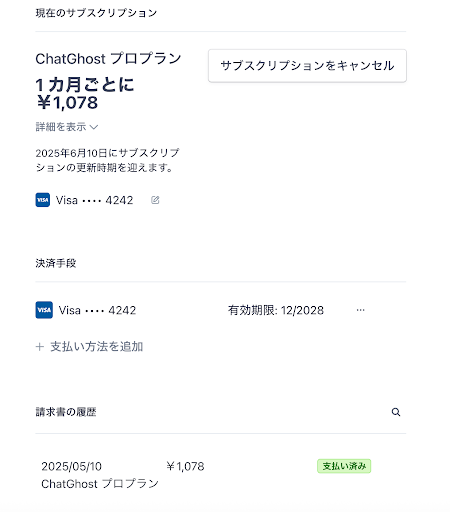Open the three-dot menu for Visa 4242
450x512 pixels.
pos(360,310)
